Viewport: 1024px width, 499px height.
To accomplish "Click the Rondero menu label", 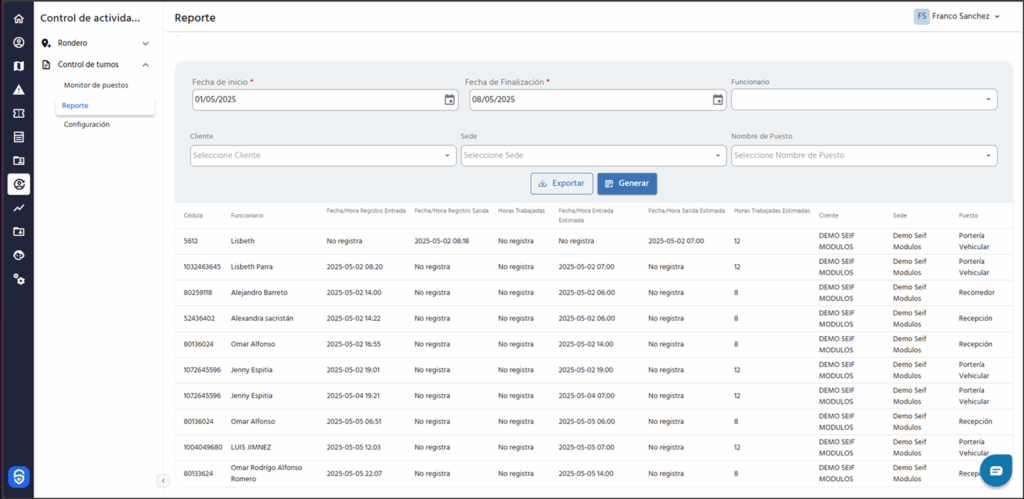I will (x=72, y=43).
